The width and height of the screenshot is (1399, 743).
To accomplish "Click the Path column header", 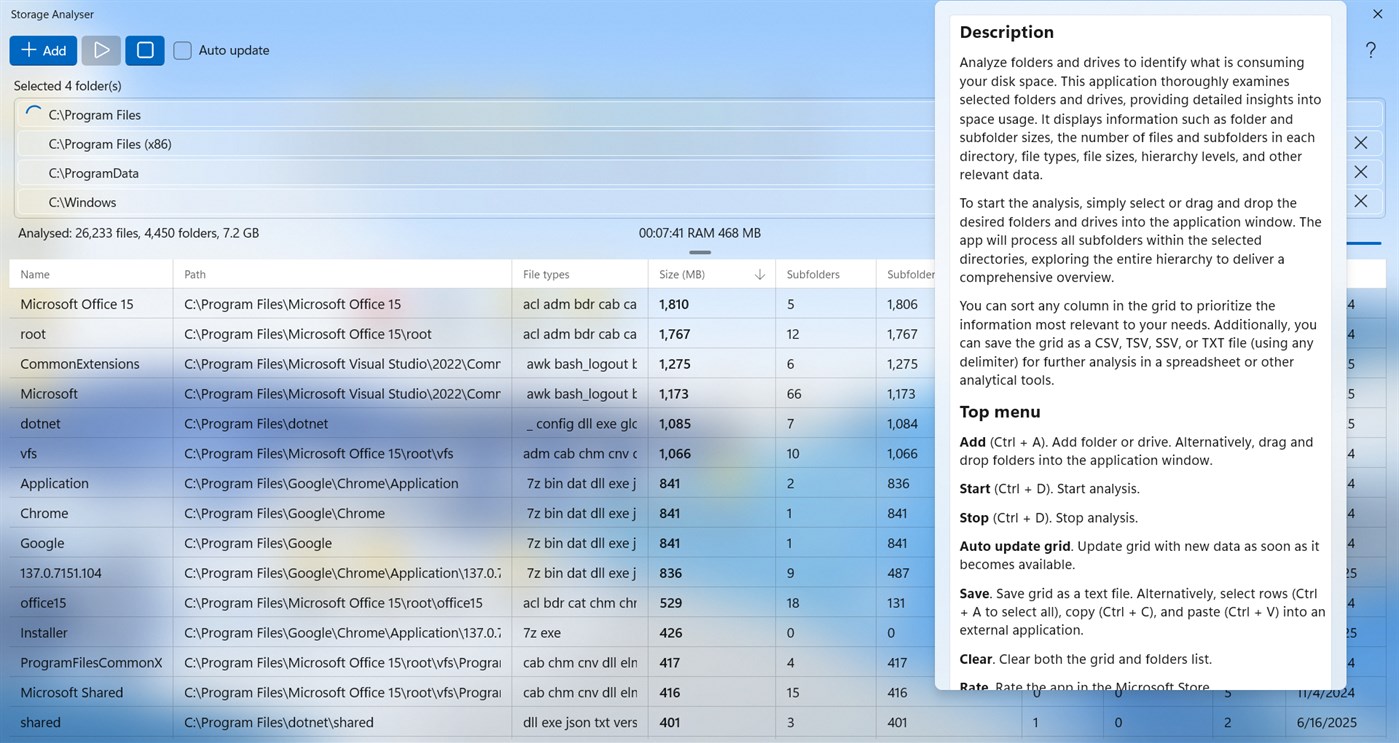I will [195, 273].
